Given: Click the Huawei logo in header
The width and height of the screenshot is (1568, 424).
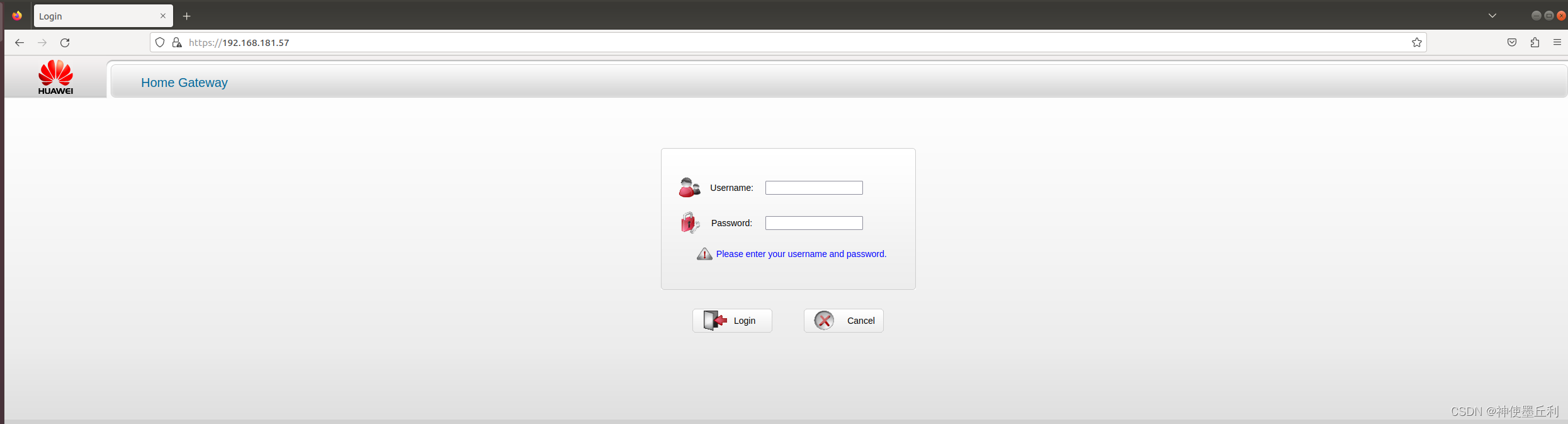Looking at the screenshot, I should coord(55,77).
